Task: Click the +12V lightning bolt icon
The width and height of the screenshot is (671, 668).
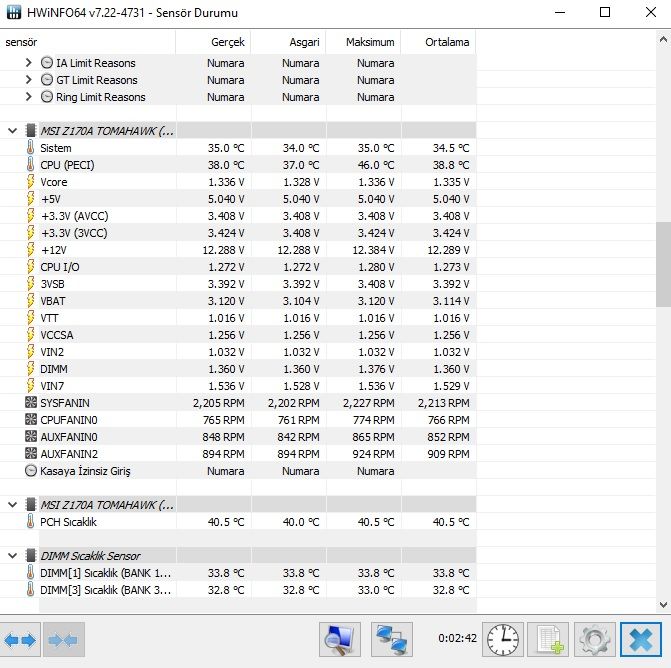Action: pyautogui.click(x=30, y=250)
